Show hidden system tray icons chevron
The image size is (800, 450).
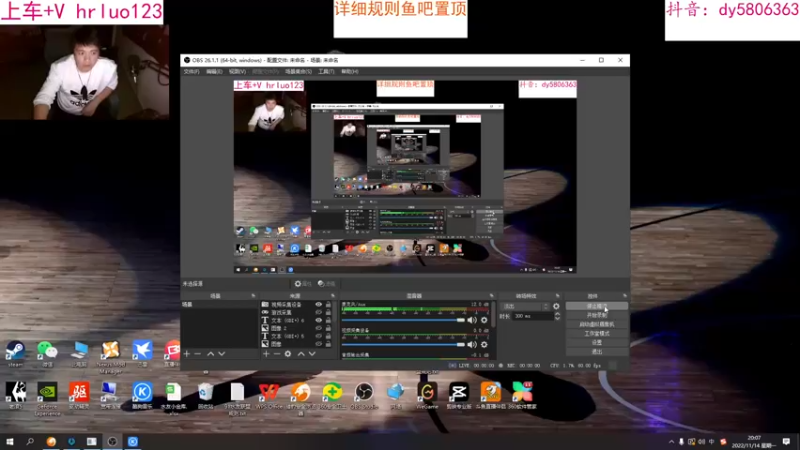671,442
